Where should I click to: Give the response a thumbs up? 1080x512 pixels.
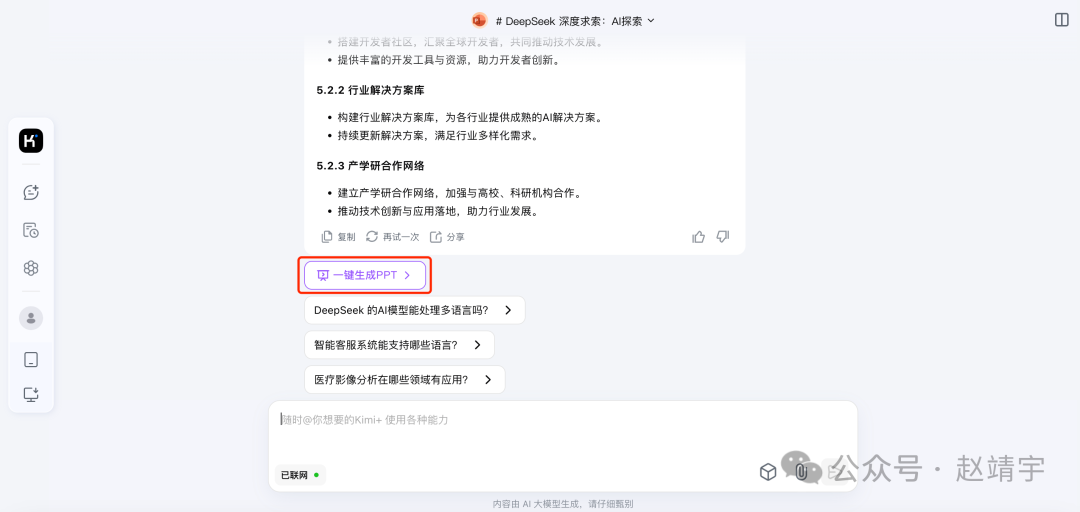[x=698, y=237]
